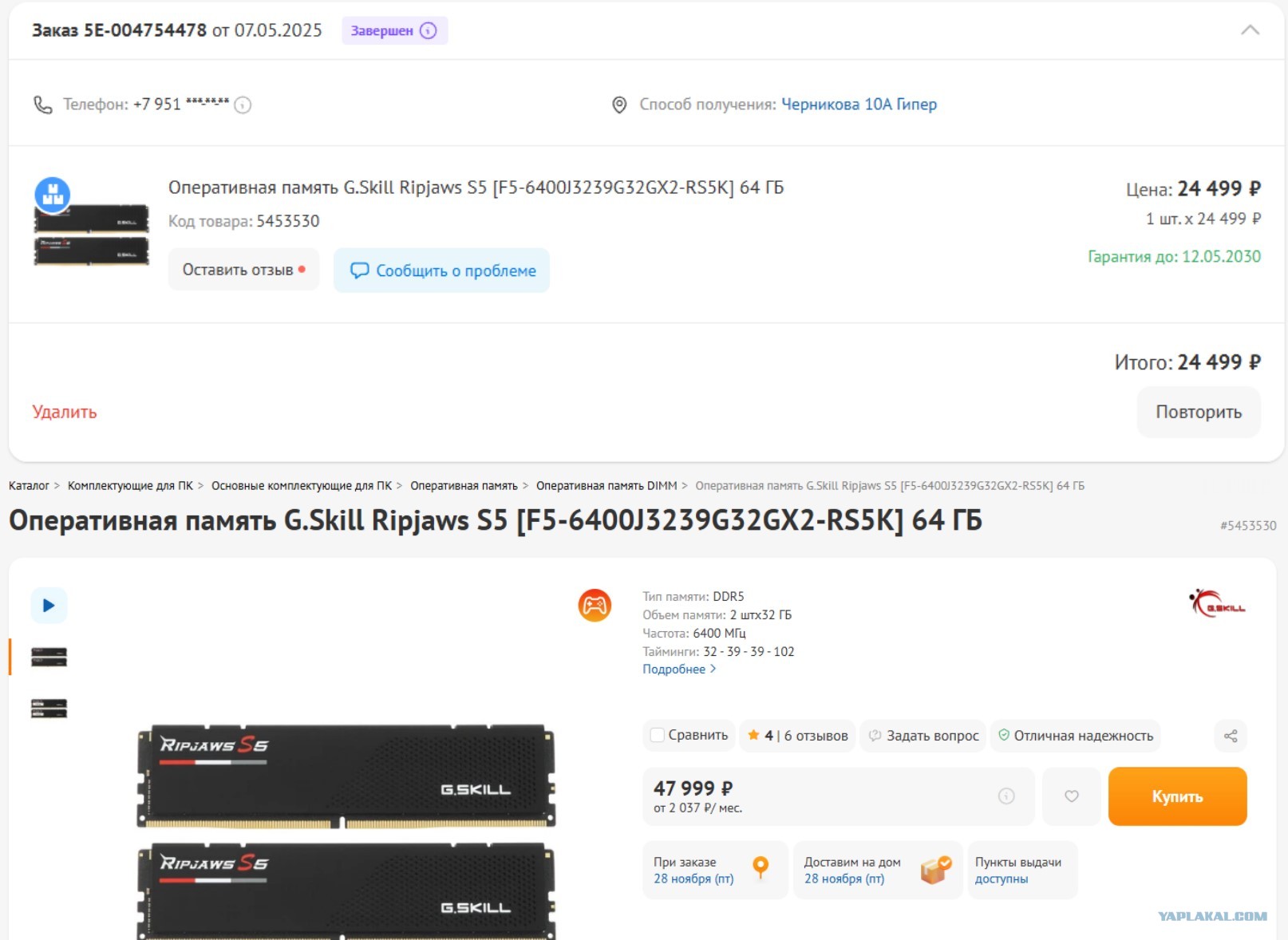Click Отличная надежность badge
The height and width of the screenshot is (940, 1288).
pos(1075,735)
